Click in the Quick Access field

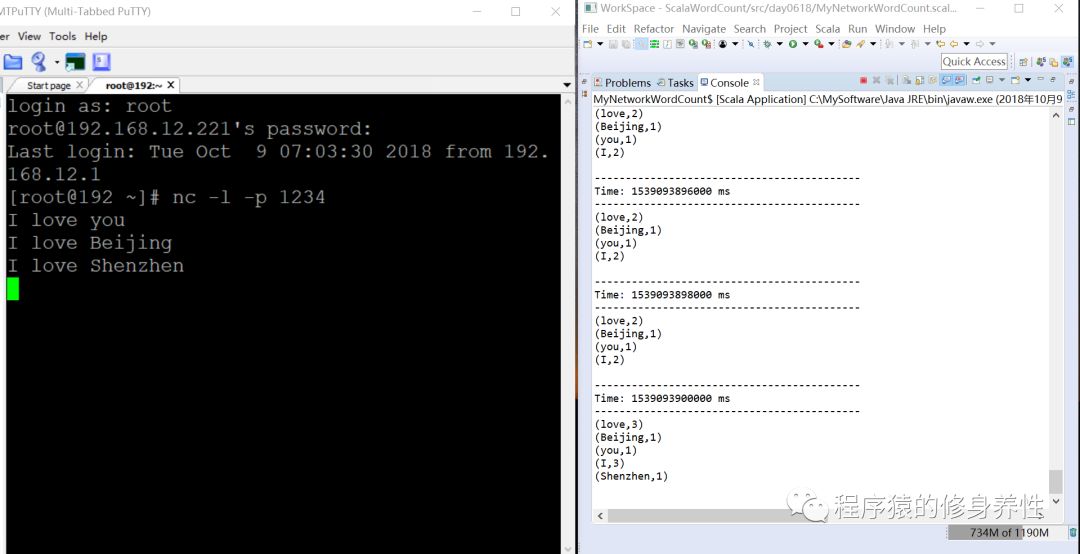974,61
